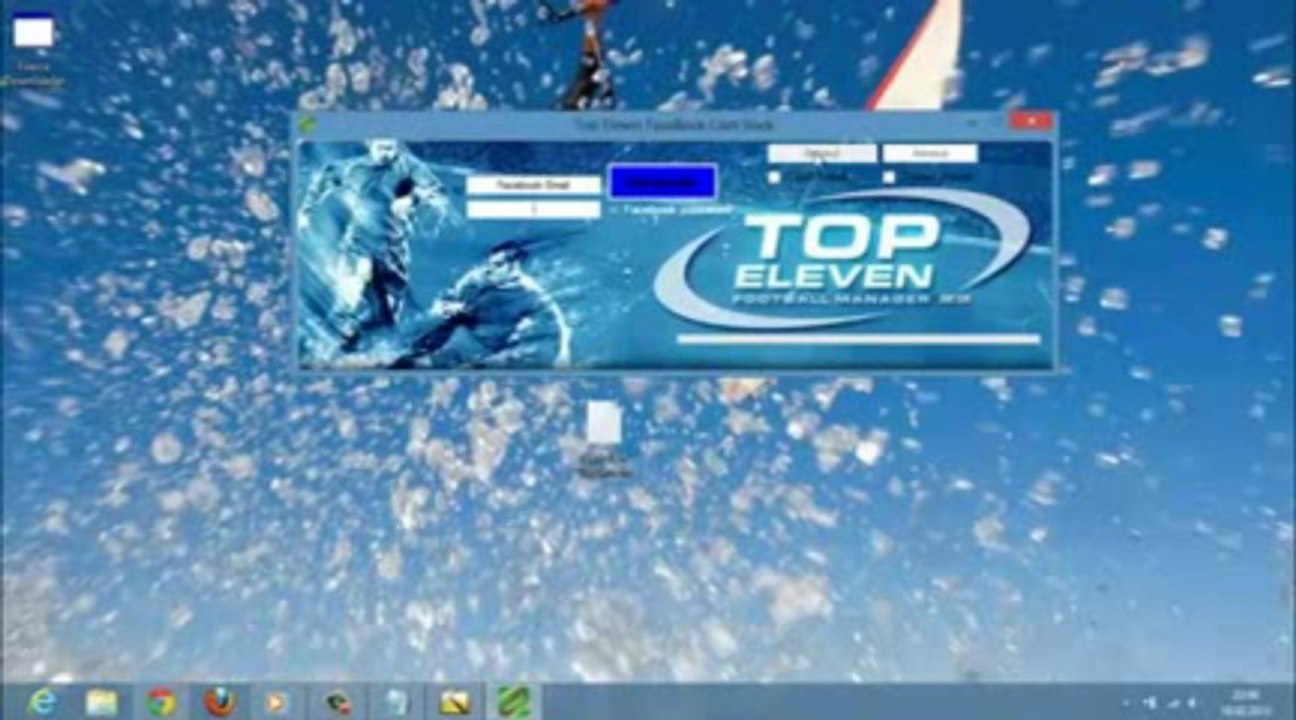Viewport: 1296px width, 720px height.
Task: Select the desktop icon in top-left corner
Action: pos(33,48)
